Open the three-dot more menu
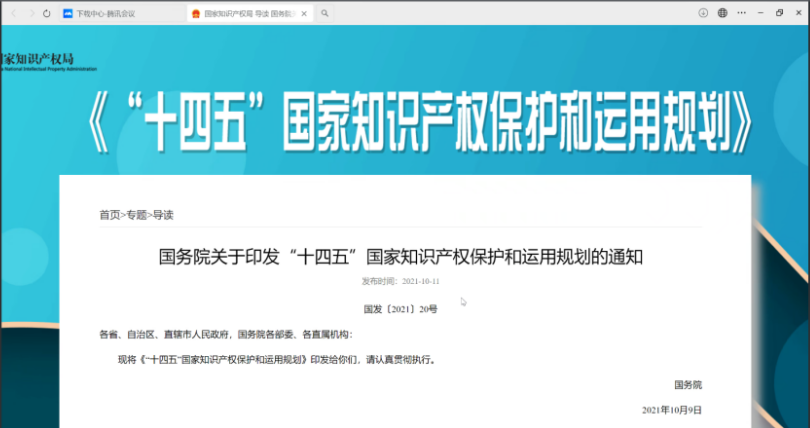Viewport: 810px width, 428px height. coord(741,13)
